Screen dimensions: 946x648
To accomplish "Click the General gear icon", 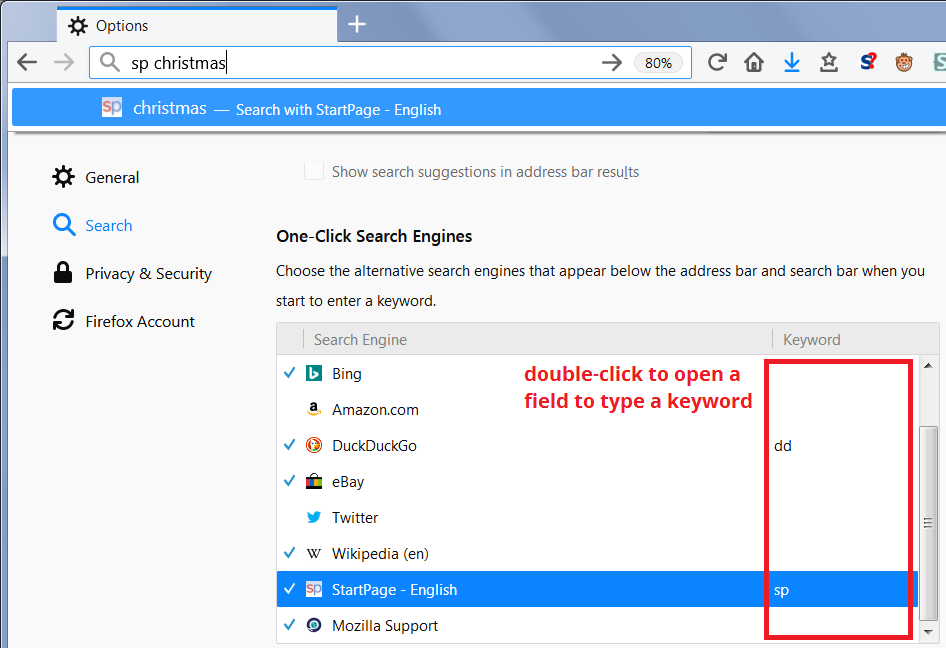I will (63, 177).
